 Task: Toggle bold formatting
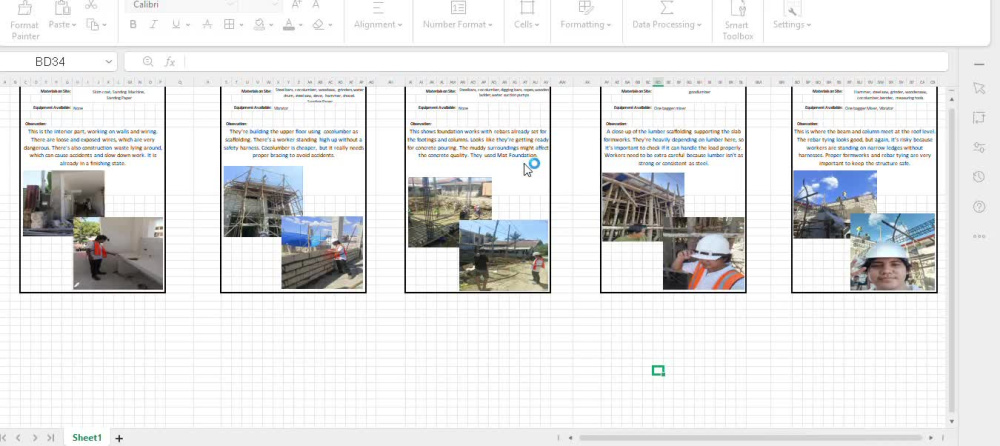pyautogui.click(x=133, y=24)
